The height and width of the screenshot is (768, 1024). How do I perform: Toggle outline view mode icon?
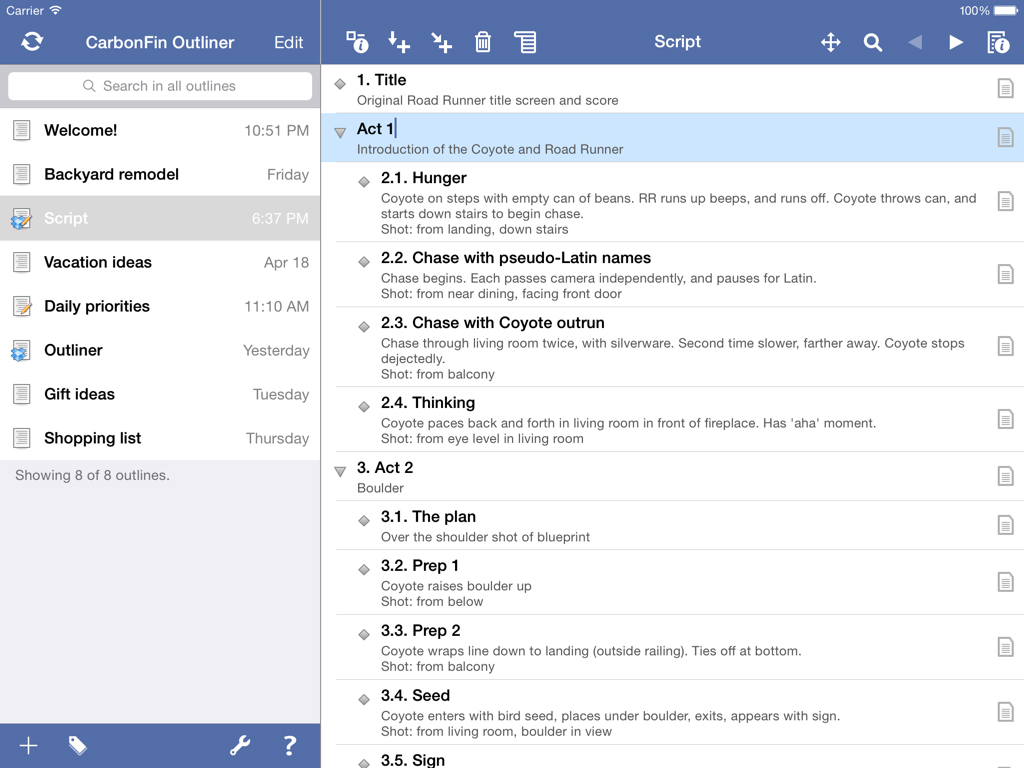[525, 42]
